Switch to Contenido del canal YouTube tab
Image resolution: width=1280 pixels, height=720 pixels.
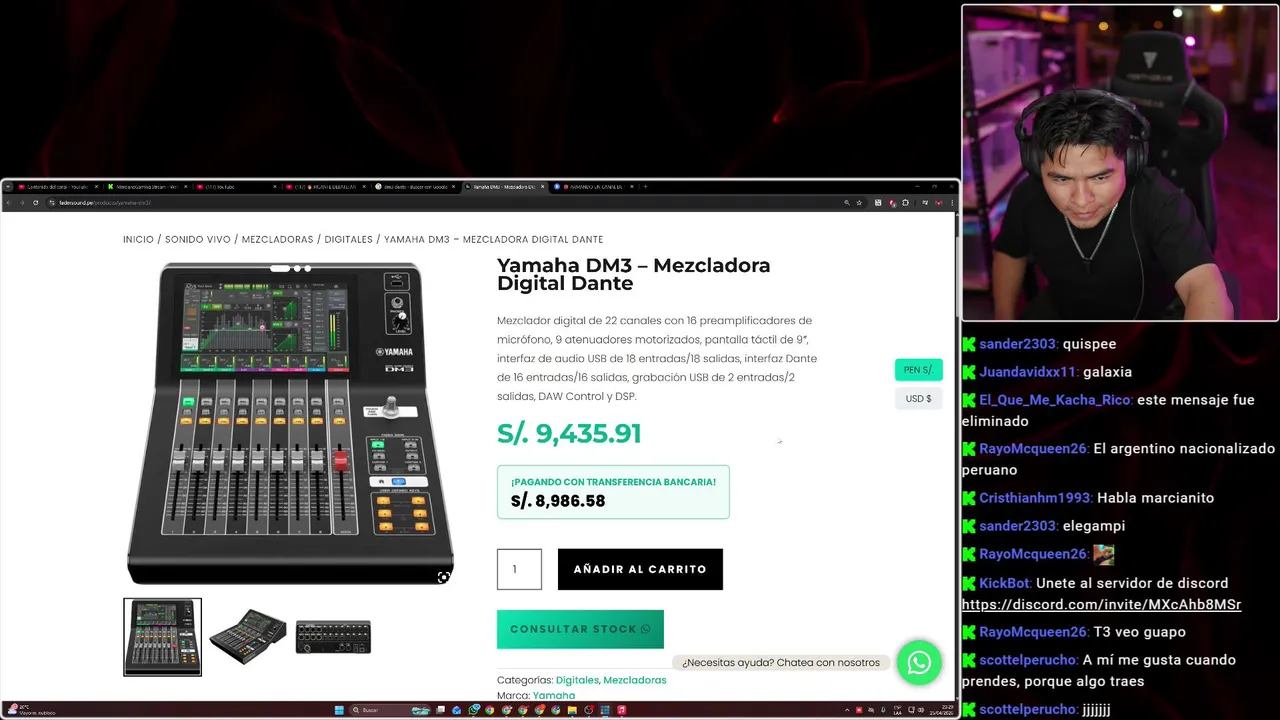[x=58, y=187]
